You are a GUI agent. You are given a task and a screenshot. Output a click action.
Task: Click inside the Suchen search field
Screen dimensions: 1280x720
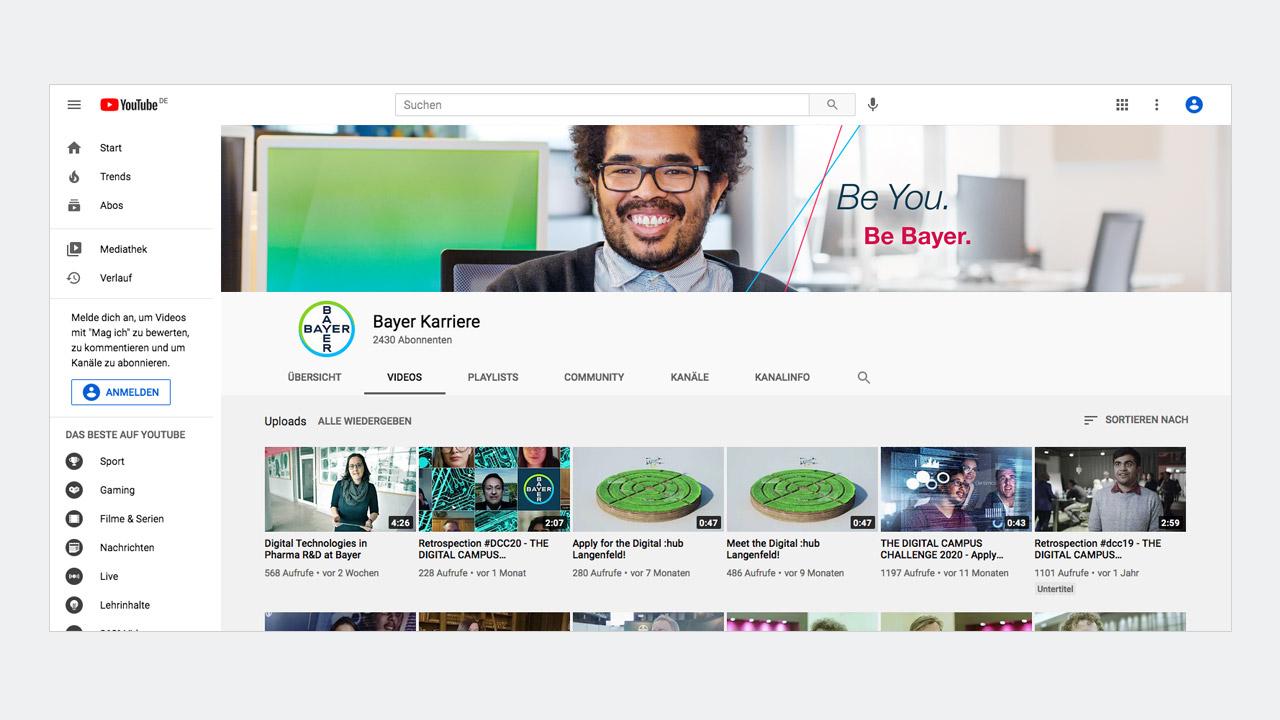[x=602, y=105]
